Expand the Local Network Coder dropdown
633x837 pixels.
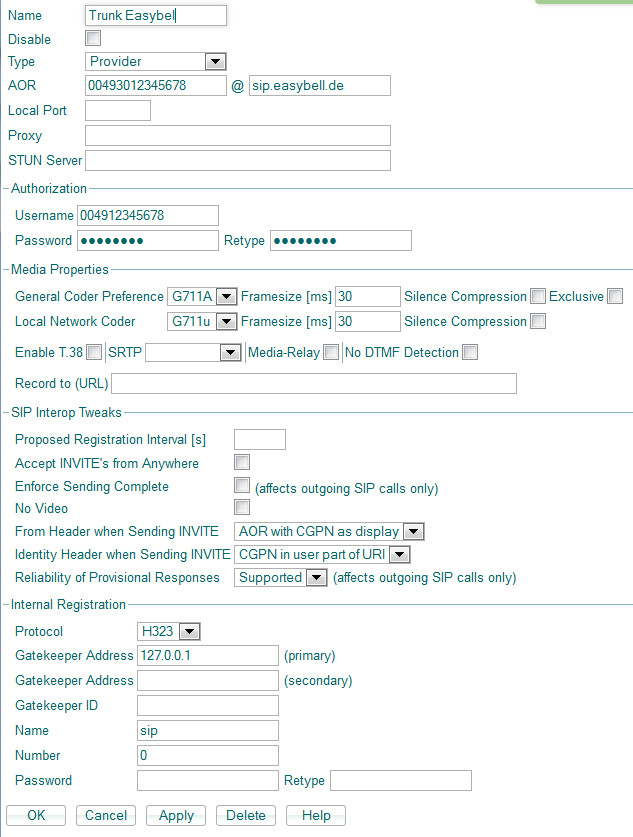[202, 321]
